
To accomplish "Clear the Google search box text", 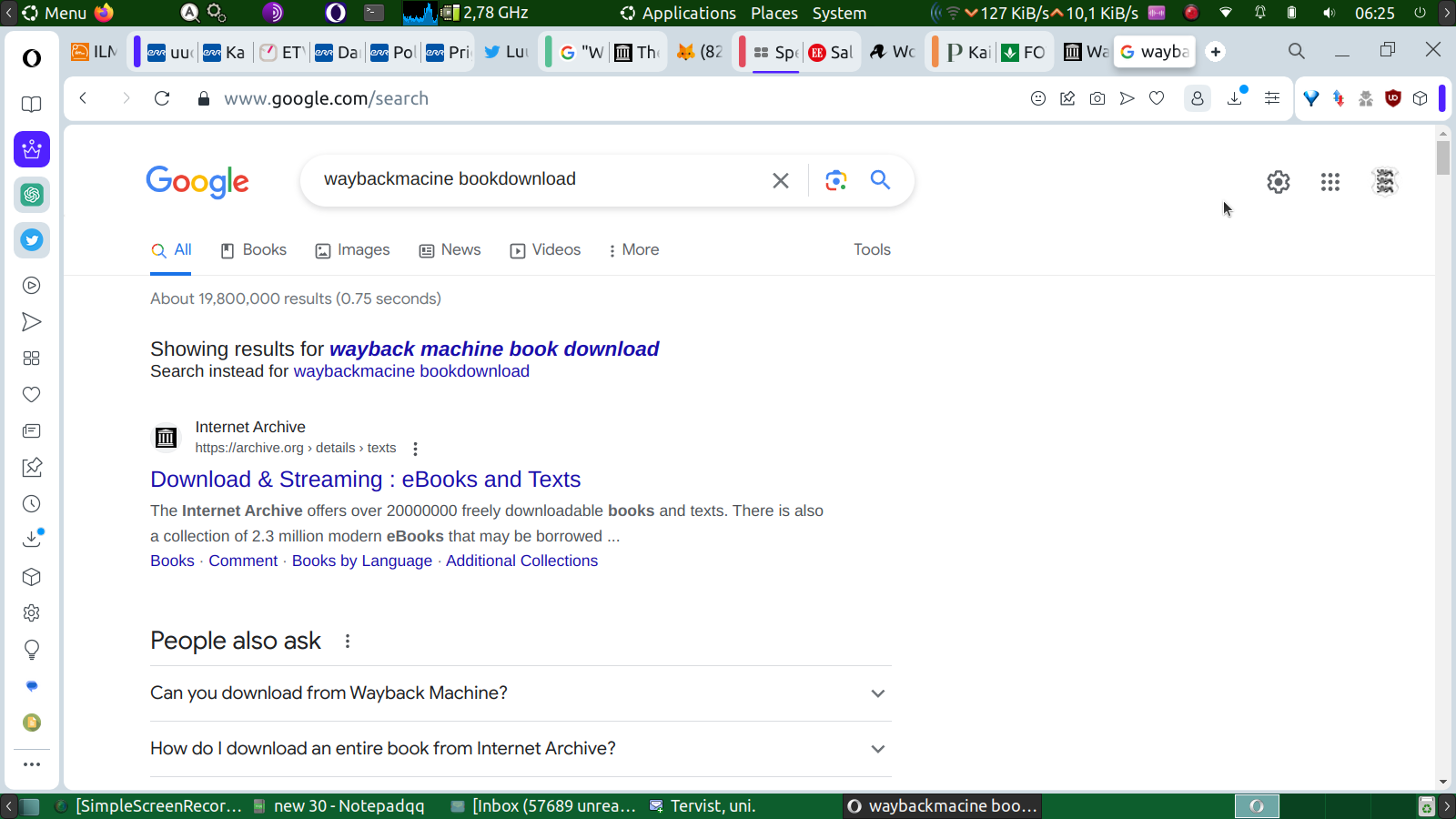I will point(781,180).
